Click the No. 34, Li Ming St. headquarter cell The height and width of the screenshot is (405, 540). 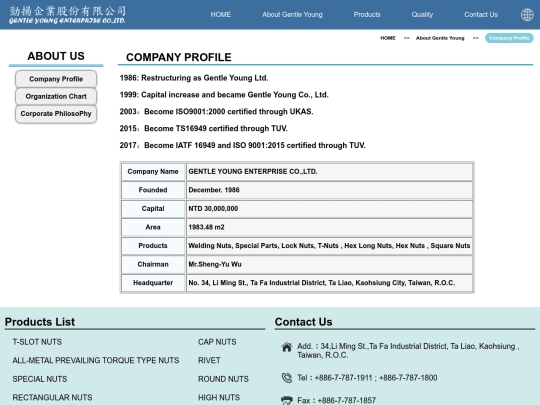(329, 283)
